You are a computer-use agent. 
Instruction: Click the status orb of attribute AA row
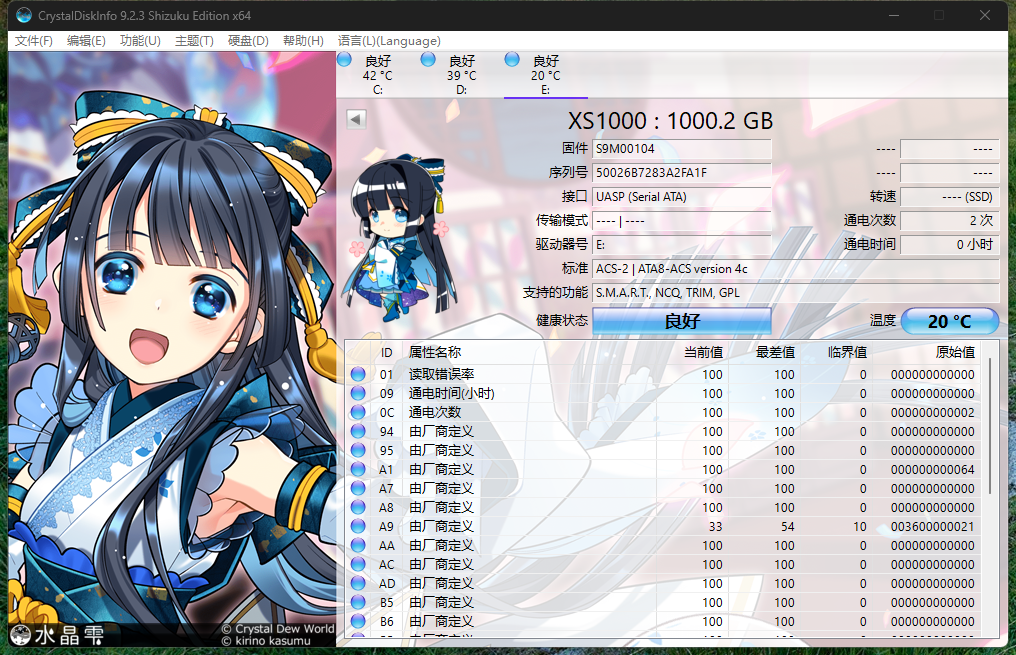[x=358, y=545]
